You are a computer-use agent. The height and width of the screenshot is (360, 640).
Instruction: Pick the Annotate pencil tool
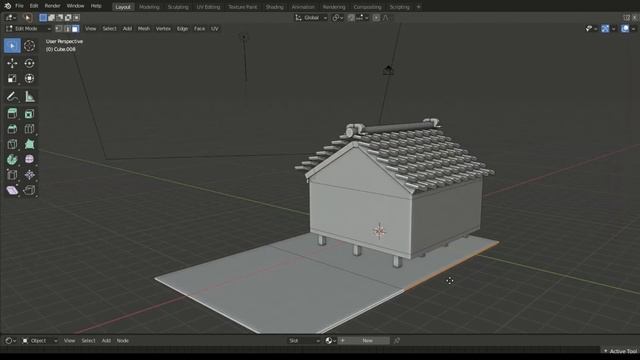pyautogui.click(x=12, y=97)
